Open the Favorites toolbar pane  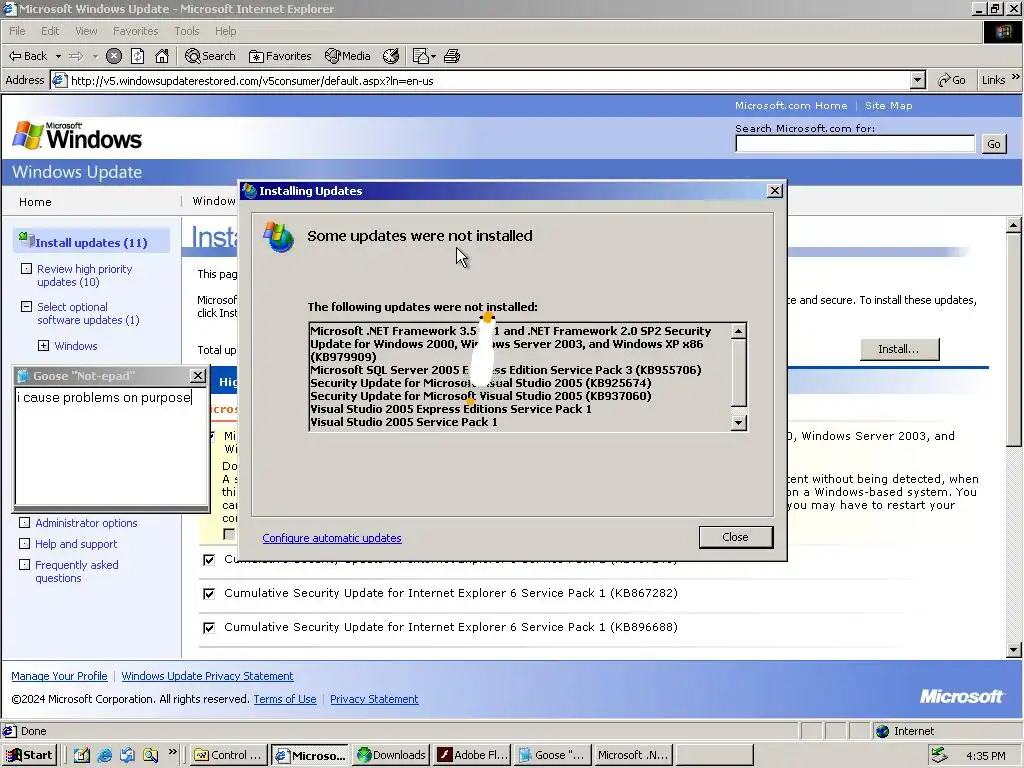pos(280,56)
